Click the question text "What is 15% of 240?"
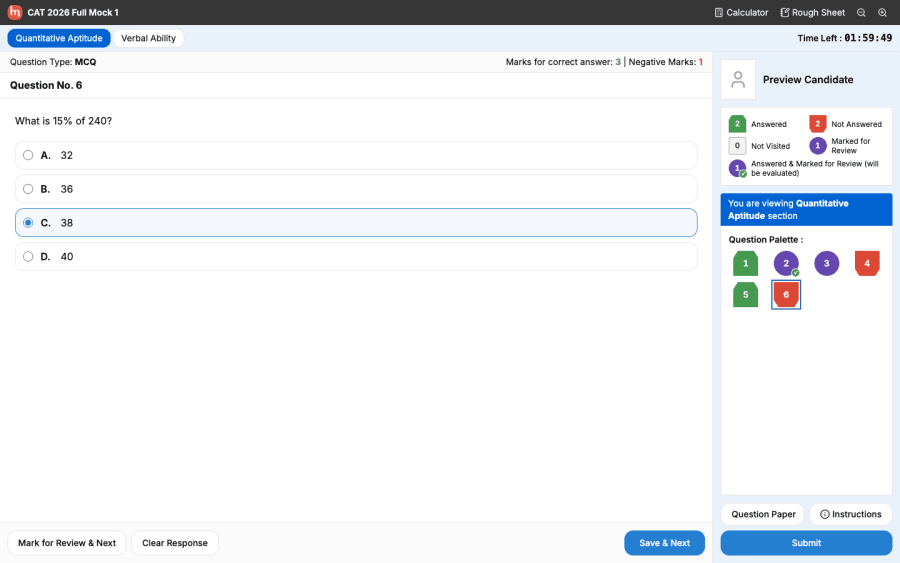Image resolution: width=900 pixels, height=563 pixels. [x=63, y=121]
